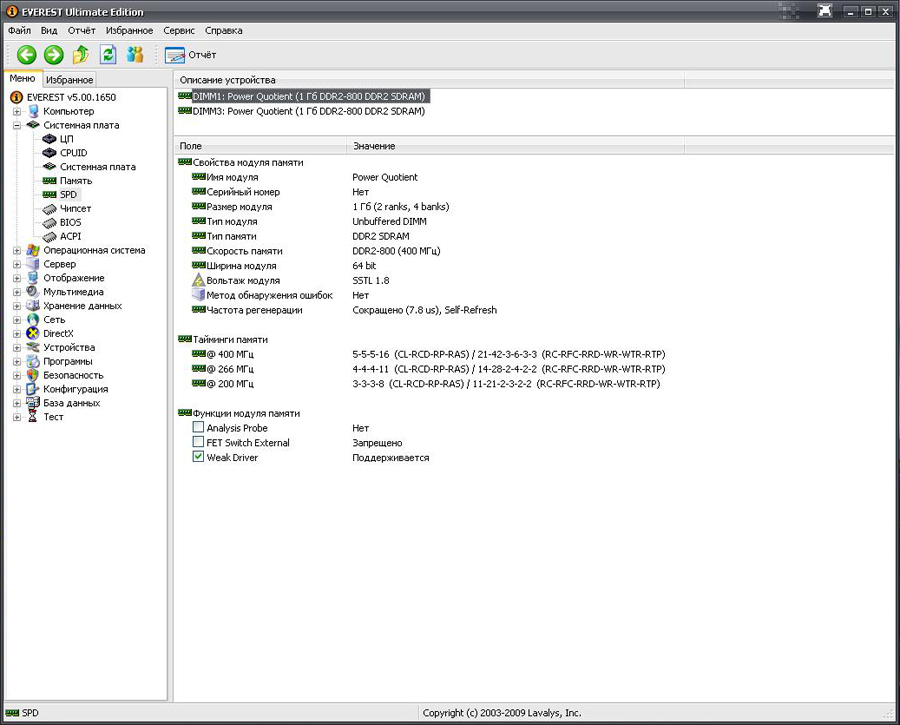Tick the Analysis Probe checkbox
Screen dimensions: 900x725
(x=198, y=427)
